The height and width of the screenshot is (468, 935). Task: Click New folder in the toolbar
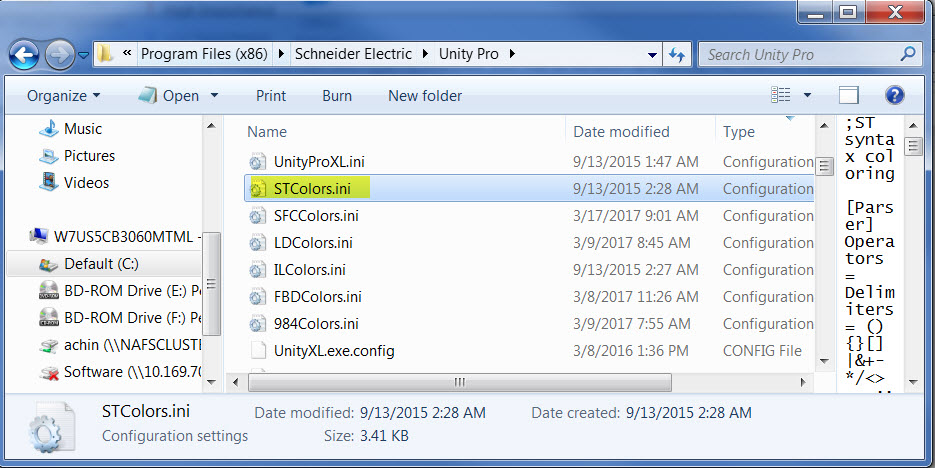click(x=425, y=96)
